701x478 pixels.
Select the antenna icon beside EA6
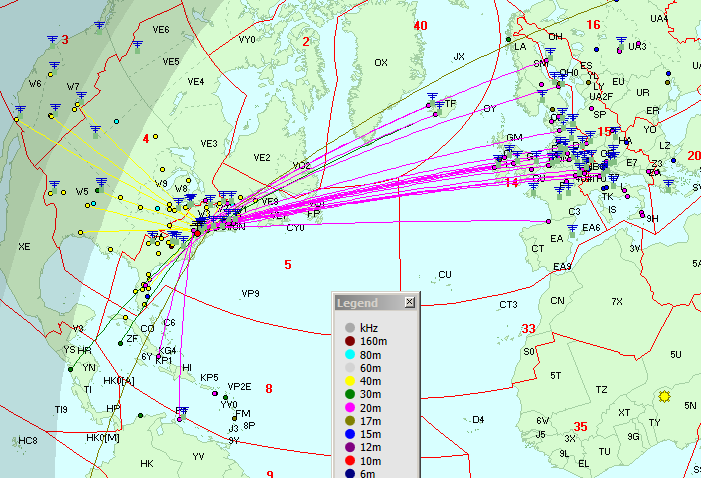click(572, 229)
